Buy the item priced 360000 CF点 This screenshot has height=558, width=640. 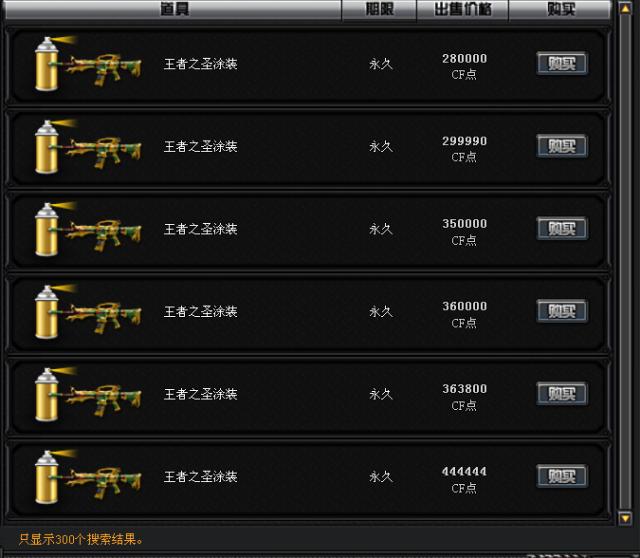(x=562, y=311)
